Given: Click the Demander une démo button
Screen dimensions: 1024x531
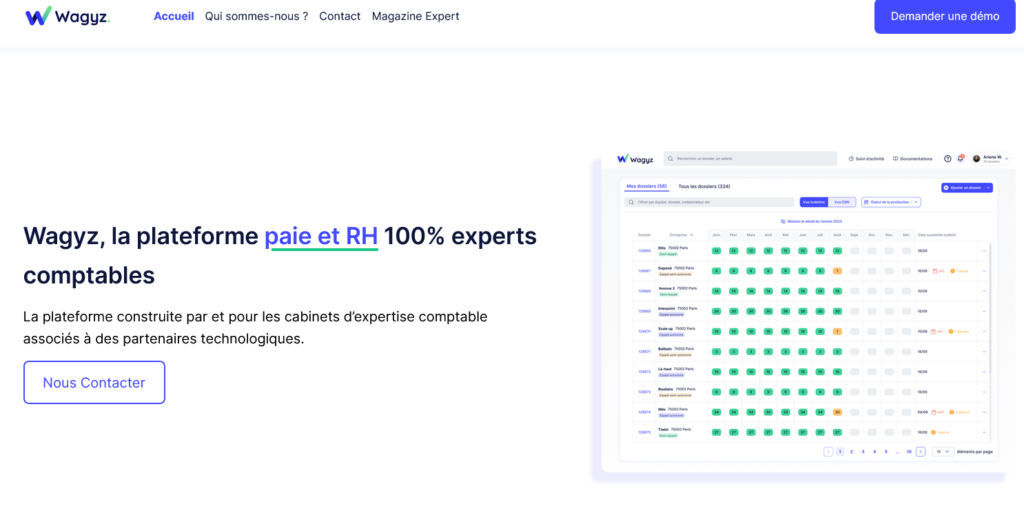Looking at the screenshot, I should pyautogui.click(x=944, y=16).
